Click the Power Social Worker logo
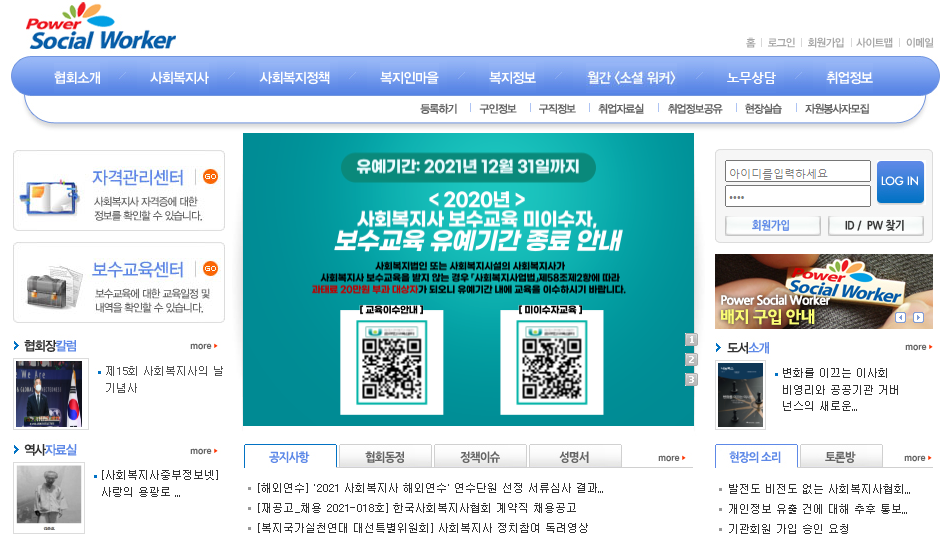 pos(101,27)
